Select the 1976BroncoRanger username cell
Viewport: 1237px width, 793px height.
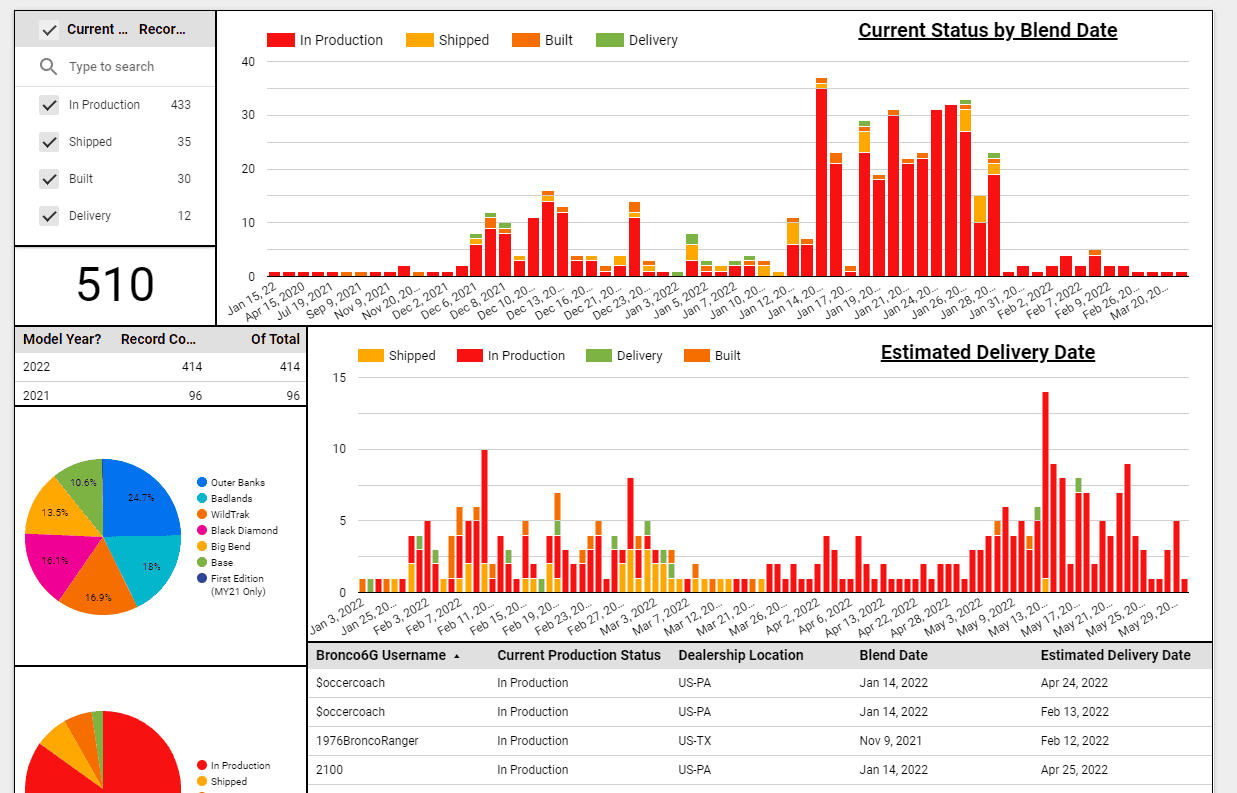[367, 741]
